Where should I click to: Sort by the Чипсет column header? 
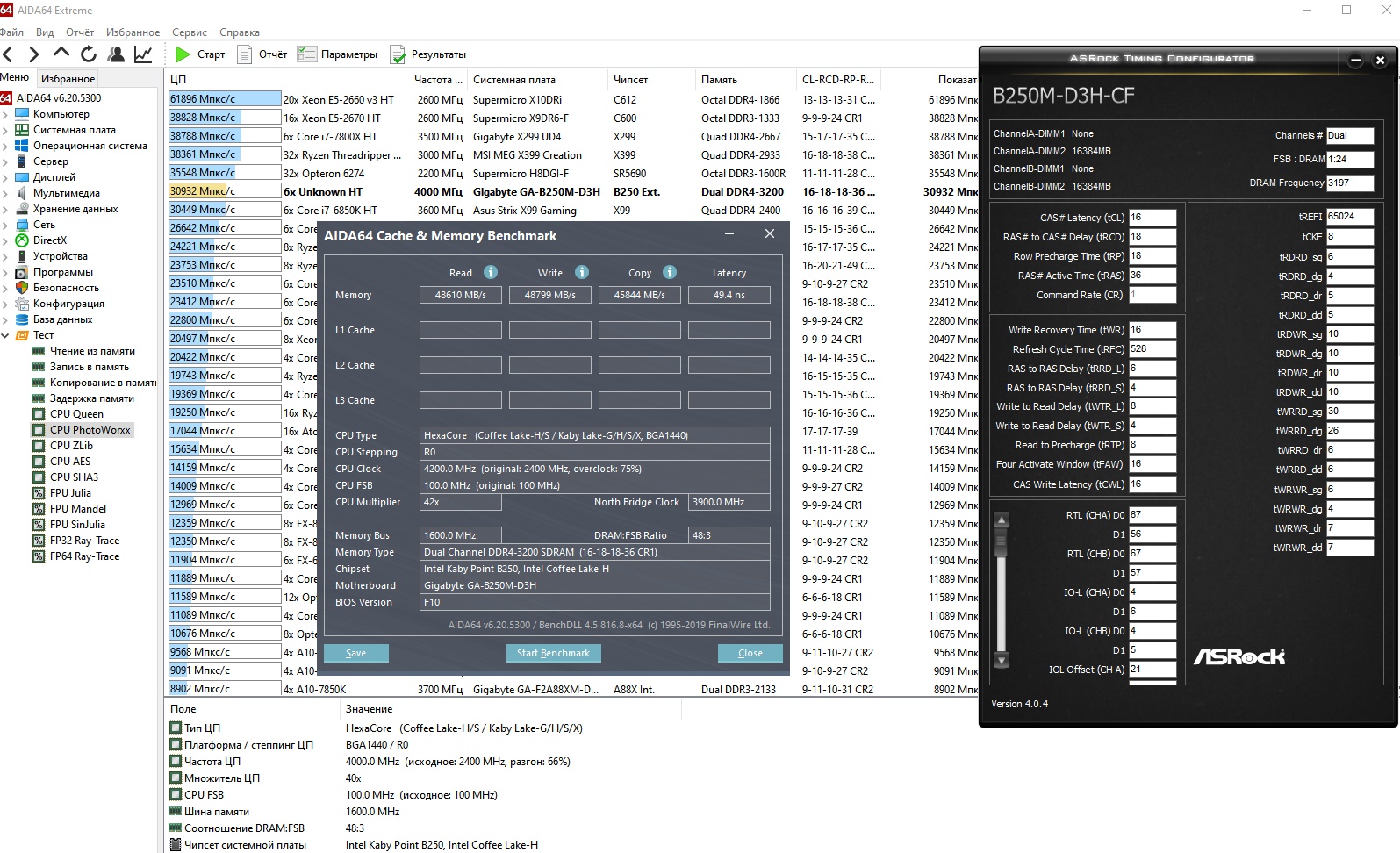pyautogui.click(x=652, y=80)
